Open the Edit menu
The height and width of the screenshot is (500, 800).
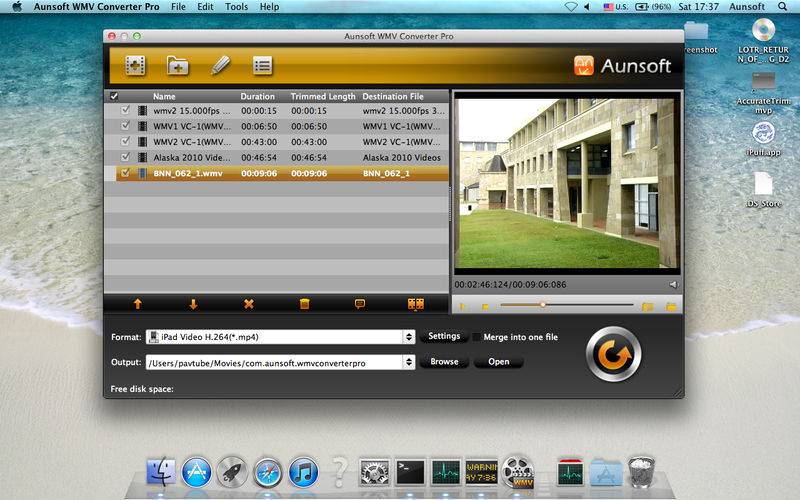click(205, 7)
